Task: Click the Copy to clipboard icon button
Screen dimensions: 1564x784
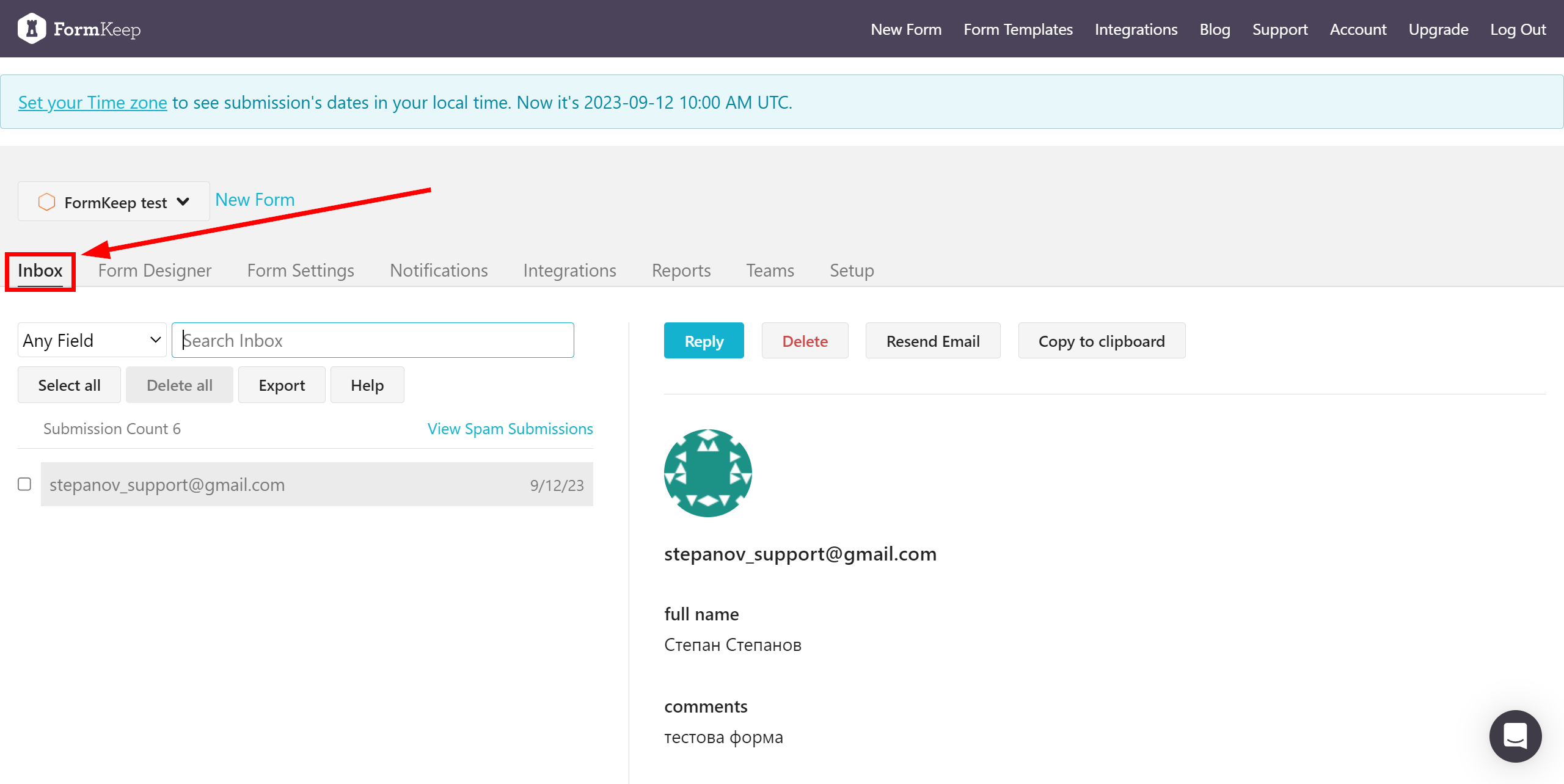Action: [1101, 340]
